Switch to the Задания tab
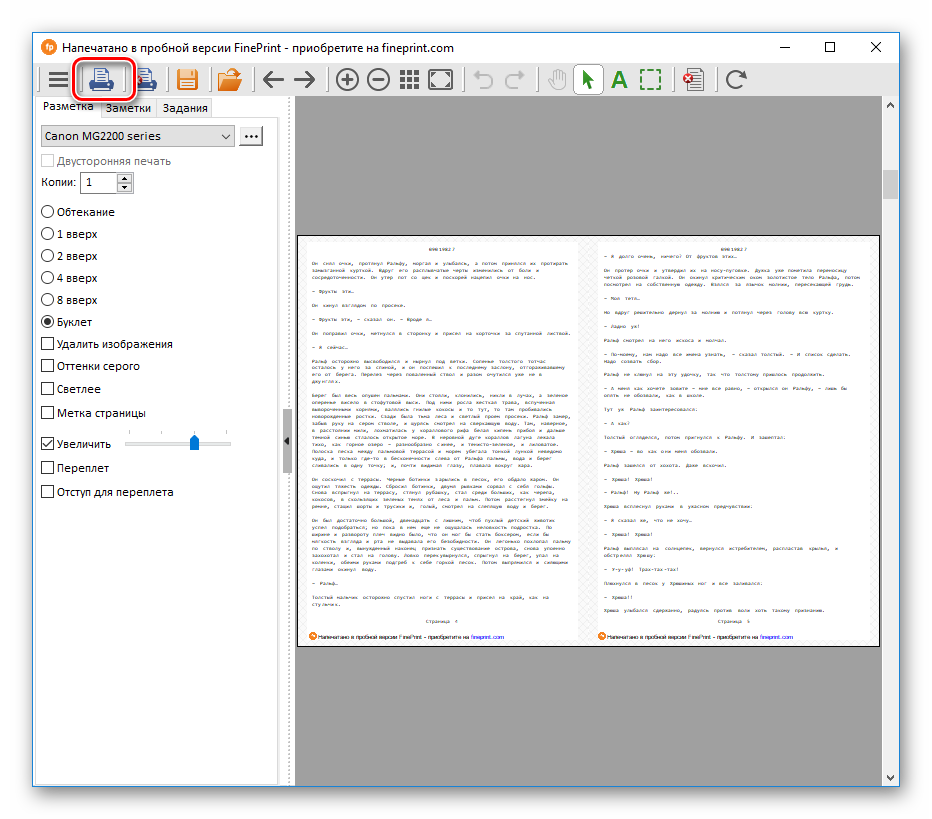Image resolution: width=932 pixels, height=819 pixels. pos(185,109)
